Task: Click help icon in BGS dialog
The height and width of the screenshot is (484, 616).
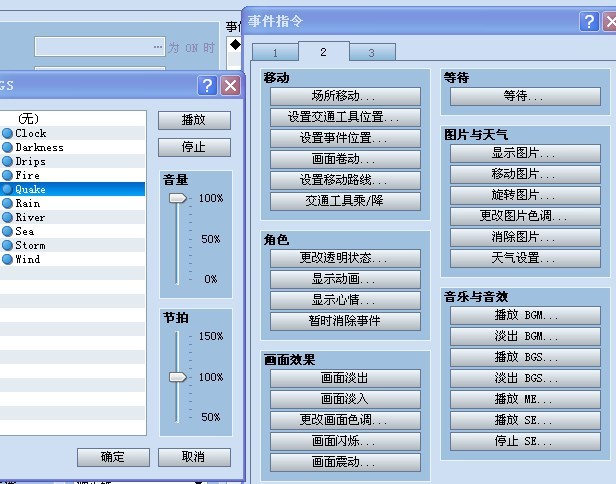Action: pyautogui.click(x=207, y=85)
